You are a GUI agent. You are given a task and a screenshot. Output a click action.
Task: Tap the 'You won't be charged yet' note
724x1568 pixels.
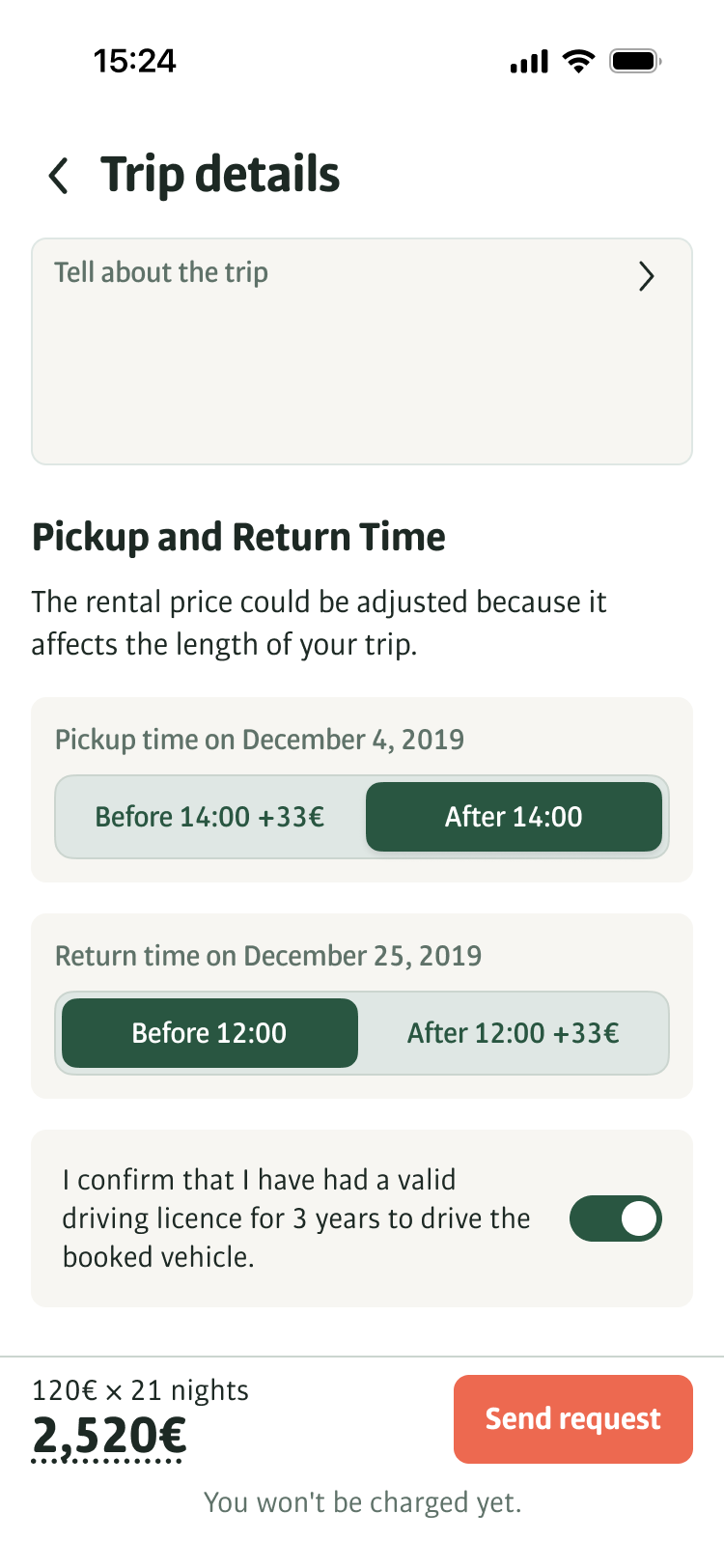click(x=362, y=1502)
